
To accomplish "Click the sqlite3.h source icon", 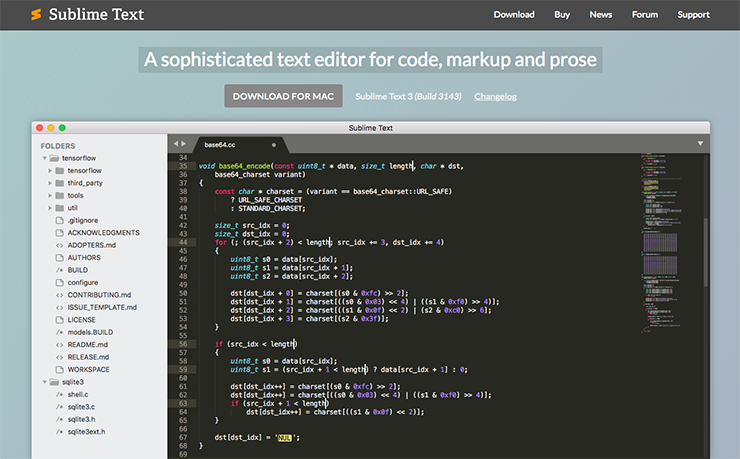I will pyautogui.click(x=59, y=419).
